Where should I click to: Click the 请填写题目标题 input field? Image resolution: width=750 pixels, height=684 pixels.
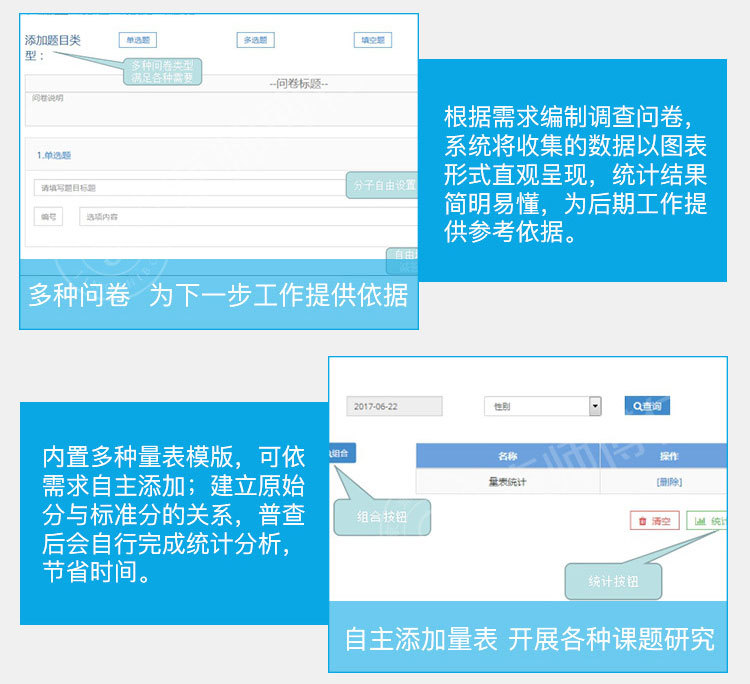(x=190, y=188)
